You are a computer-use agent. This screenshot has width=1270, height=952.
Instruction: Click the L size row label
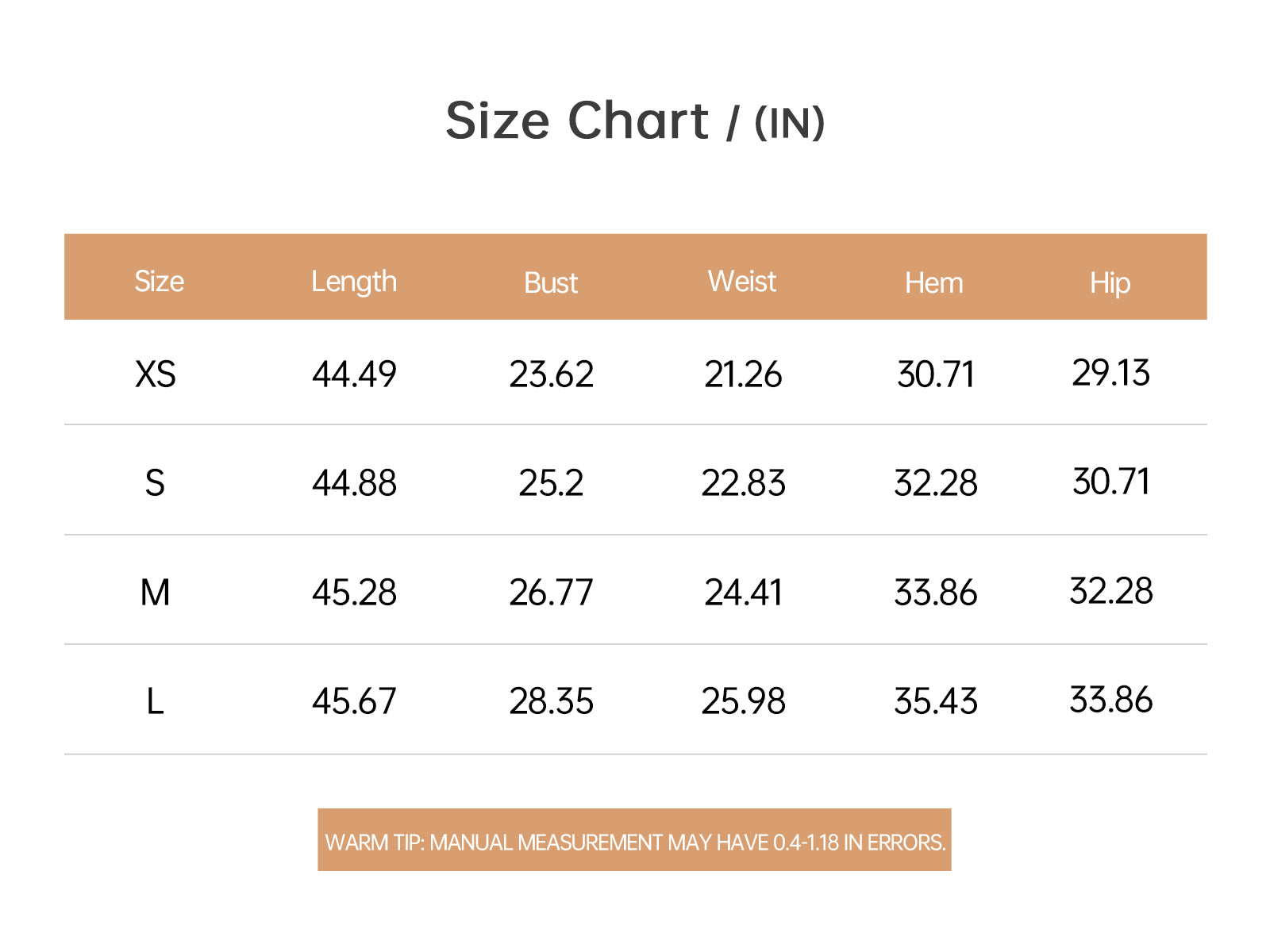(155, 701)
